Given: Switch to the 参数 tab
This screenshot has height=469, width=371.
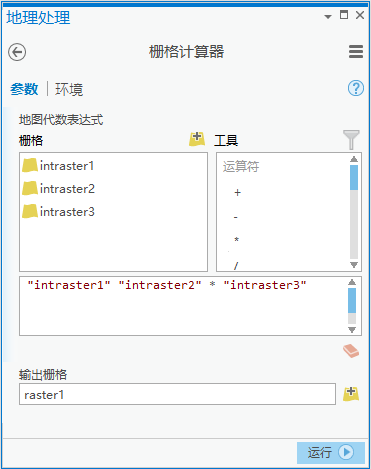Looking at the screenshot, I should [x=24, y=89].
